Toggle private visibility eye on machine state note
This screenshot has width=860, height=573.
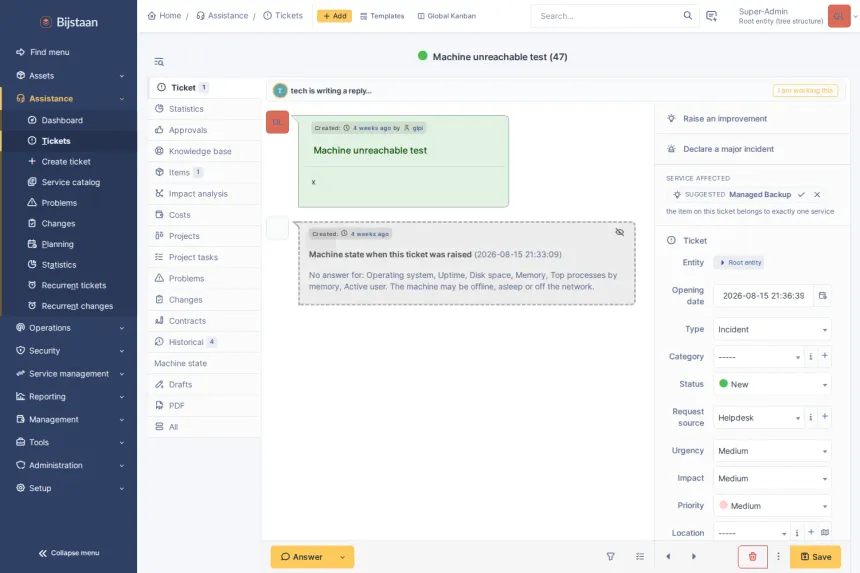pos(620,232)
